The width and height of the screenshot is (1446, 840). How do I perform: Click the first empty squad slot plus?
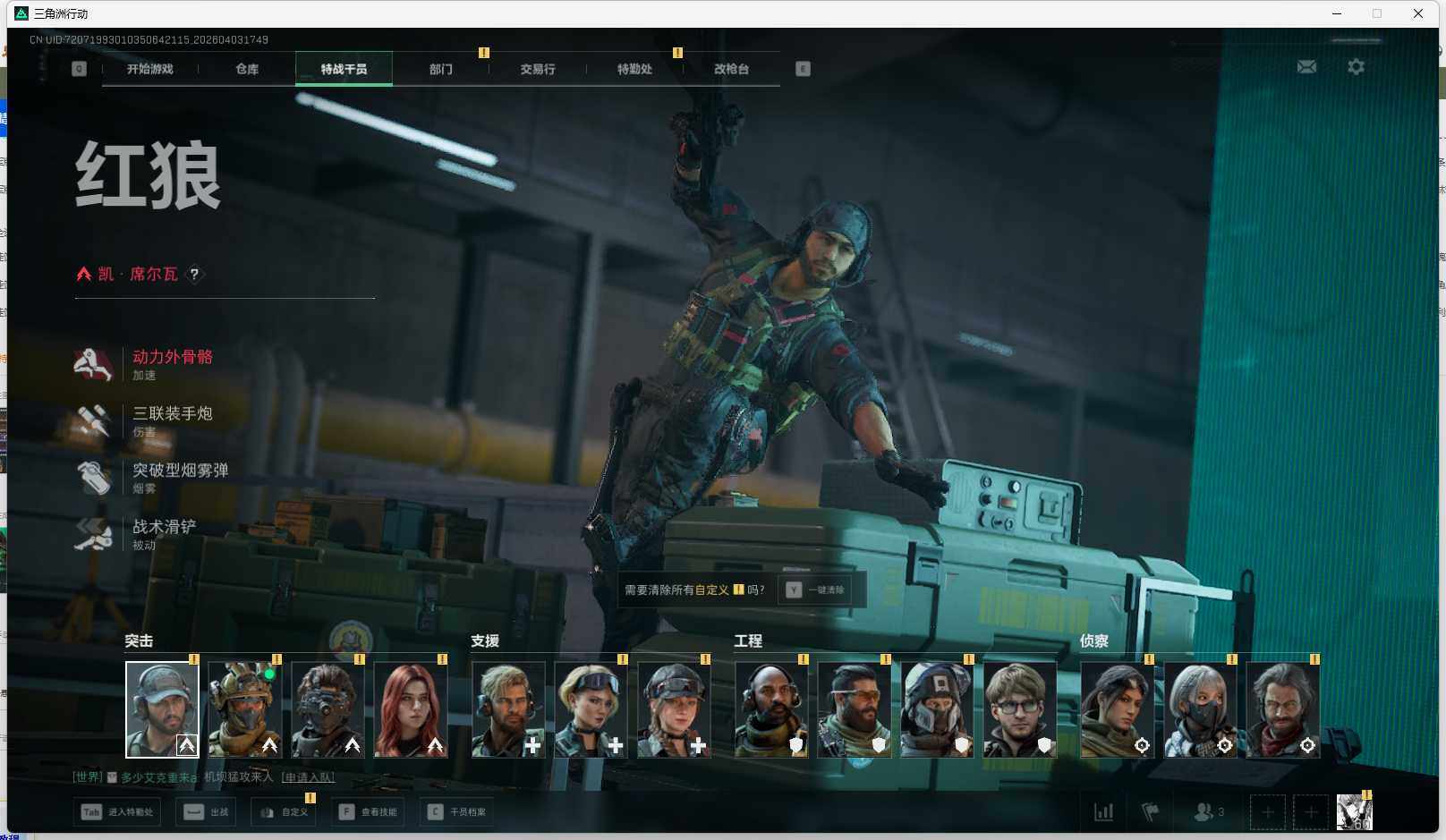point(1267,812)
